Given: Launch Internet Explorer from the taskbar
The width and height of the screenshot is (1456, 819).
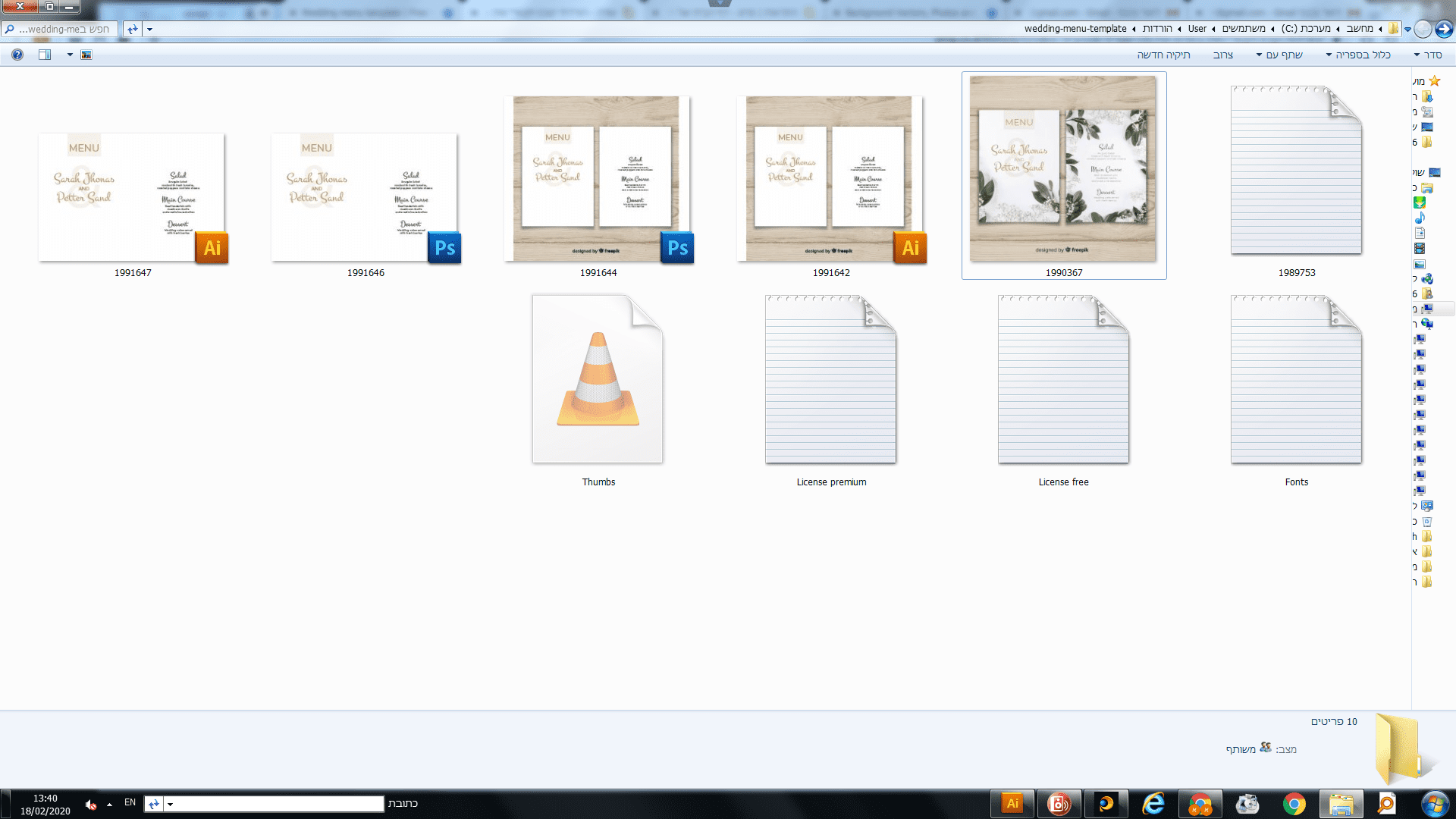Looking at the screenshot, I should 1153,803.
